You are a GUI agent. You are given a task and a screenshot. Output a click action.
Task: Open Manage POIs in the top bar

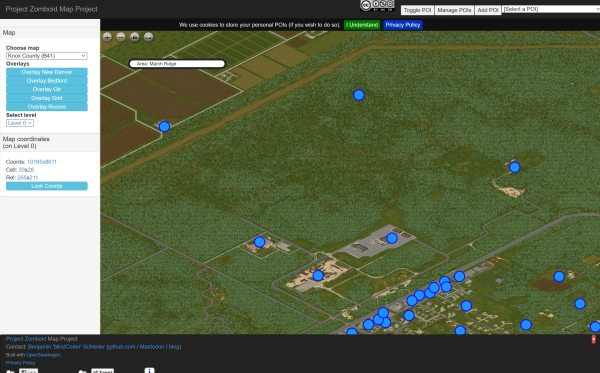[454, 10]
